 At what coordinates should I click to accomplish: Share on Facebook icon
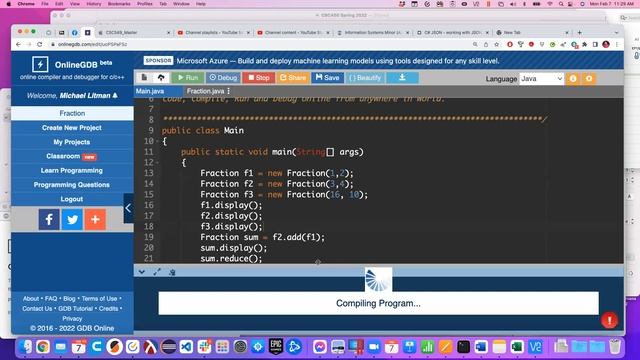coord(49,220)
